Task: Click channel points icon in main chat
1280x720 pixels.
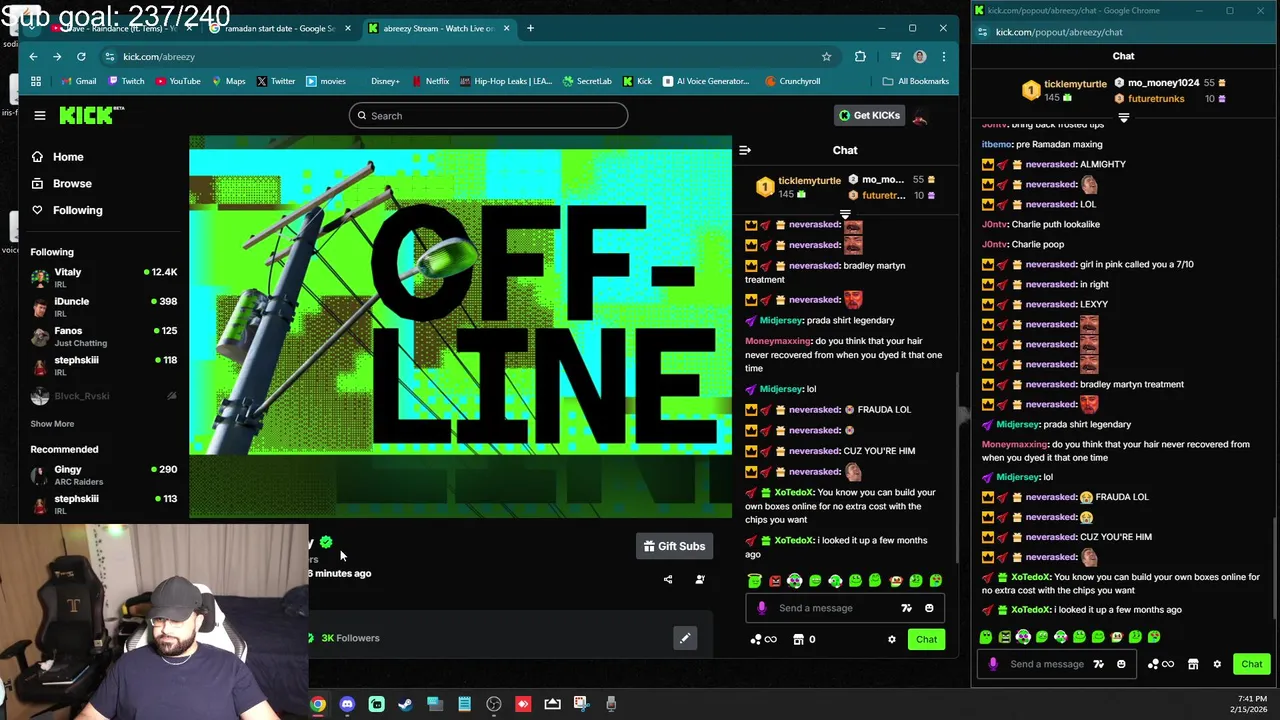Action: coord(763,640)
